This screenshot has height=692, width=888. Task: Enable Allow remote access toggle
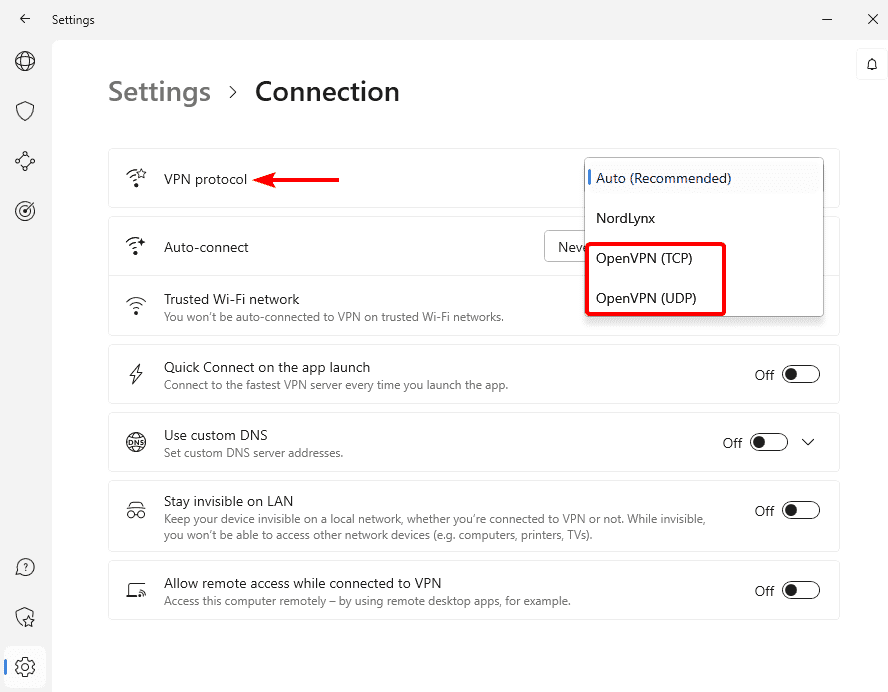(801, 590)
